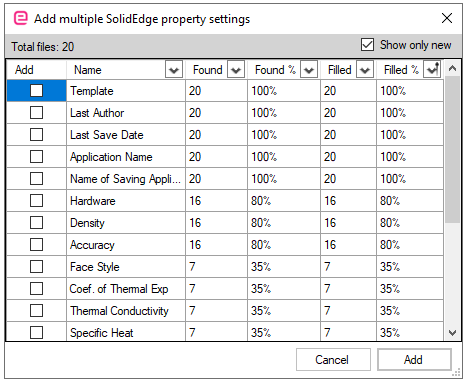Check the Add box for Specific Heat

[36, 332]
